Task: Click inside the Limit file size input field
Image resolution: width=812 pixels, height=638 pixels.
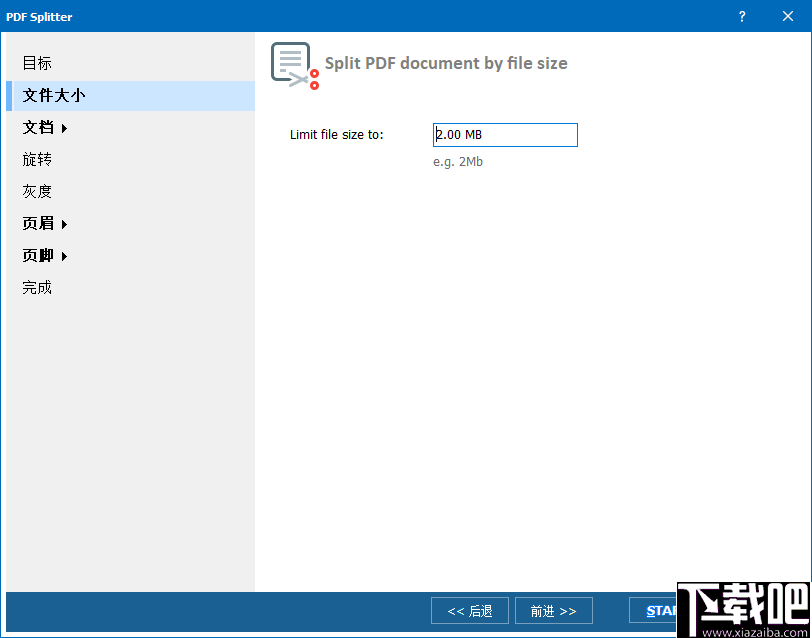Action: click(x=505, y=134)
